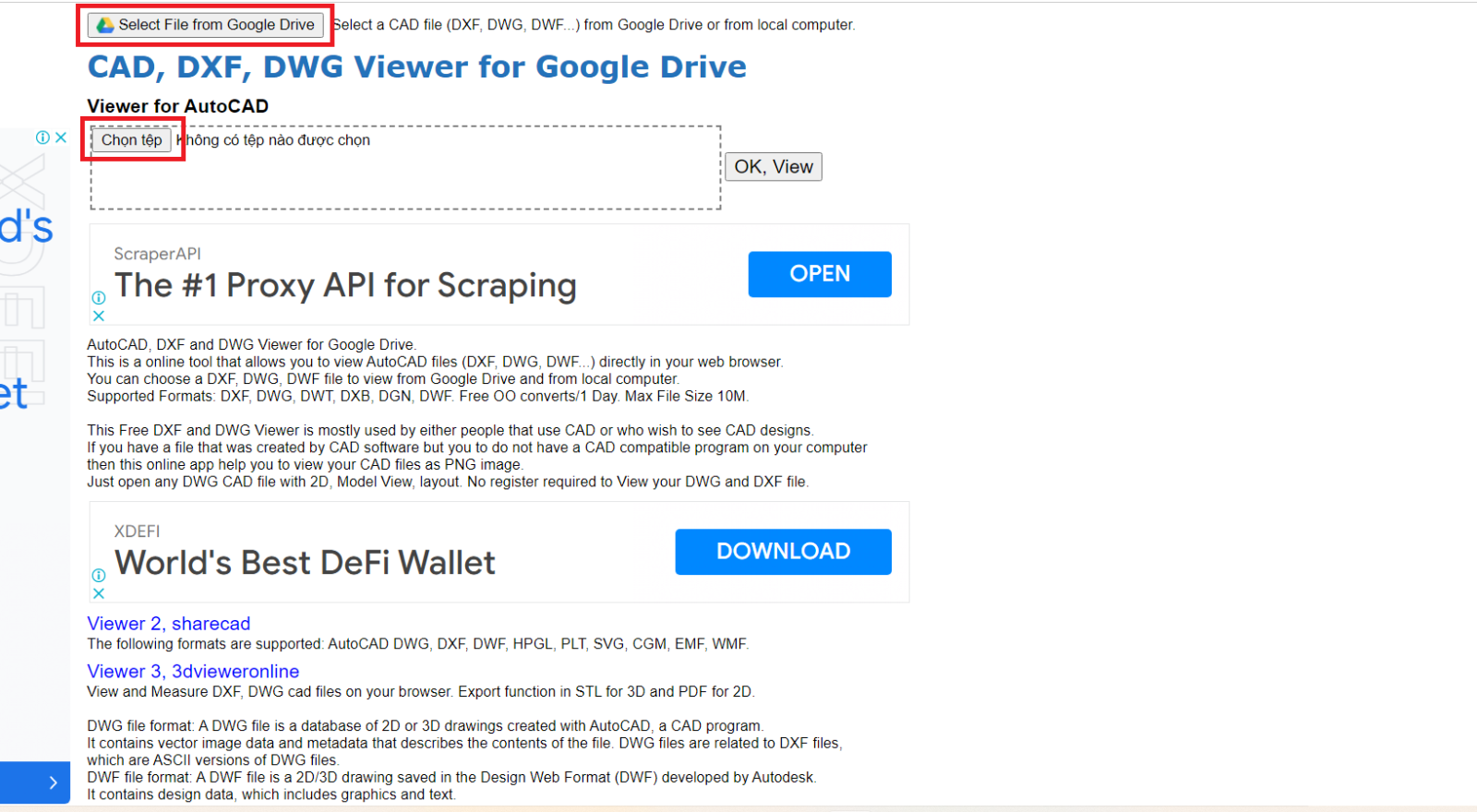Click the 'Select a CAD file (DXF, DWG, DWF...)' text
This screenshot has width=1477, height=812.
(x=594, y=25)
